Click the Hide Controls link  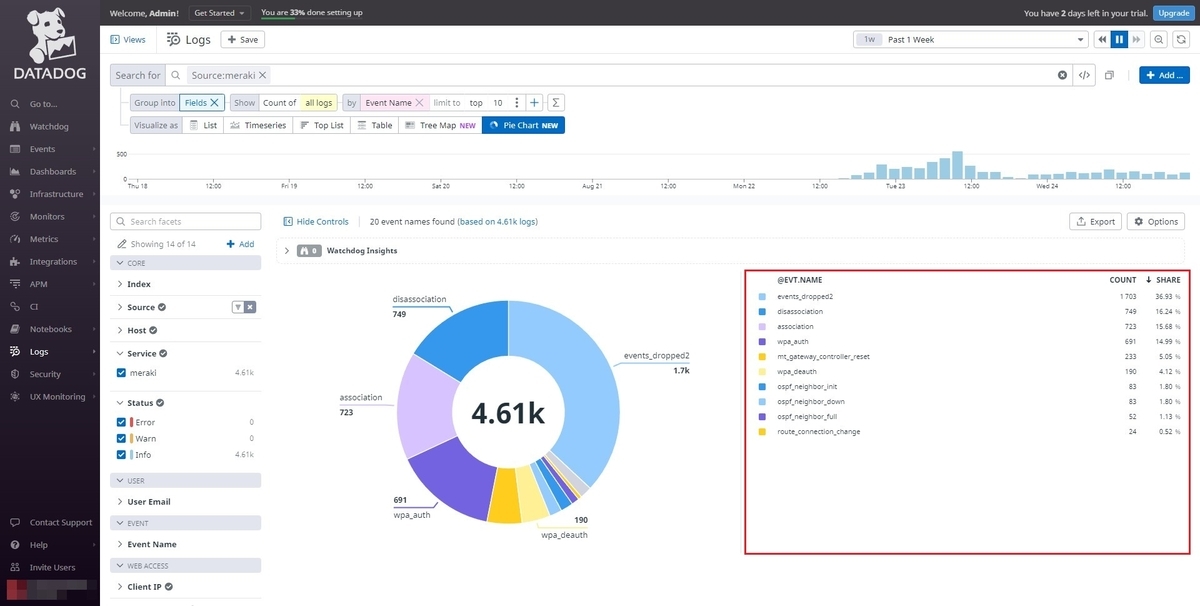click(x=316, y=222)
